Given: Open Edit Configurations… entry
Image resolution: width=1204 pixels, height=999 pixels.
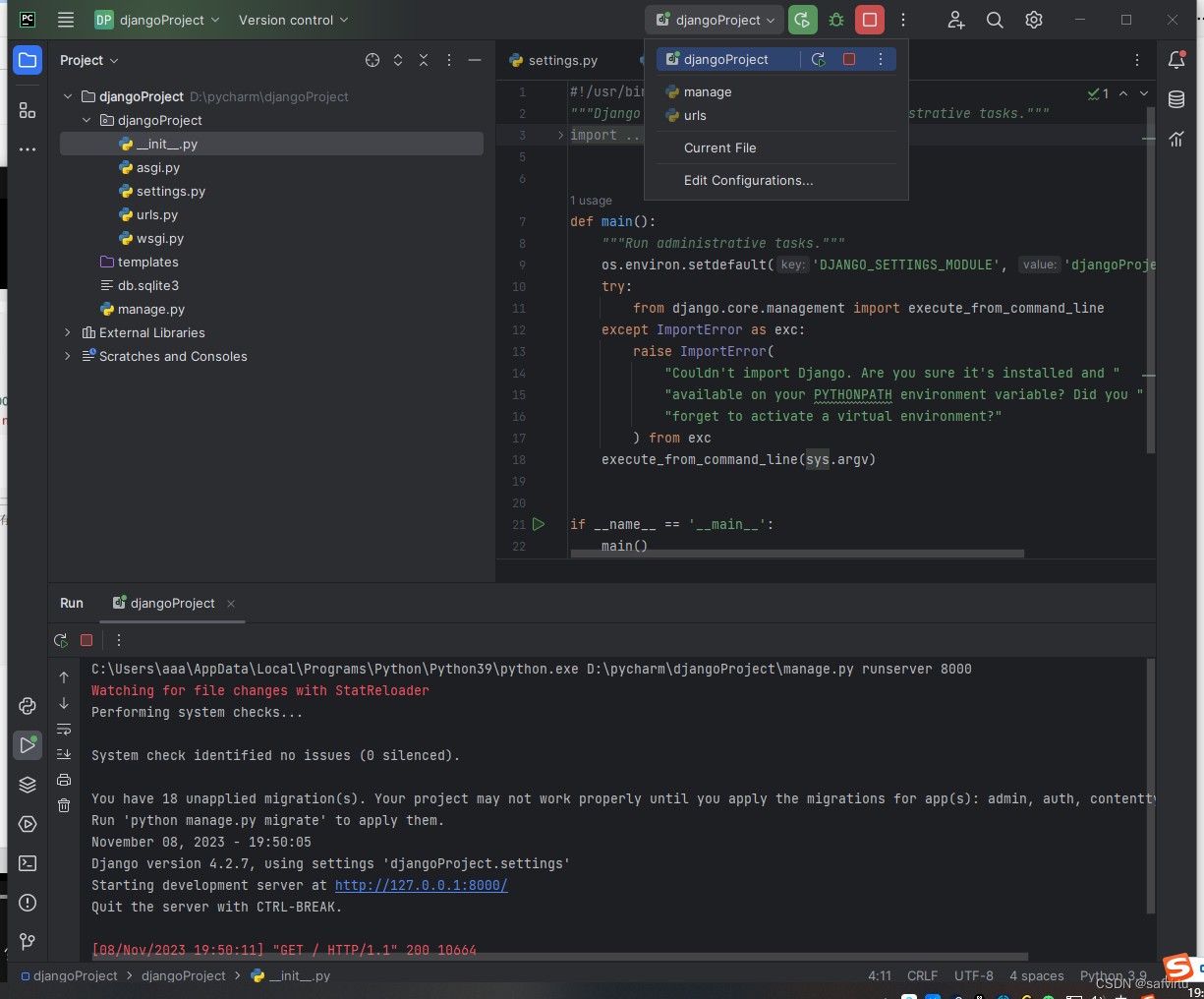Looking at the screenshot, I should (776, 180).
